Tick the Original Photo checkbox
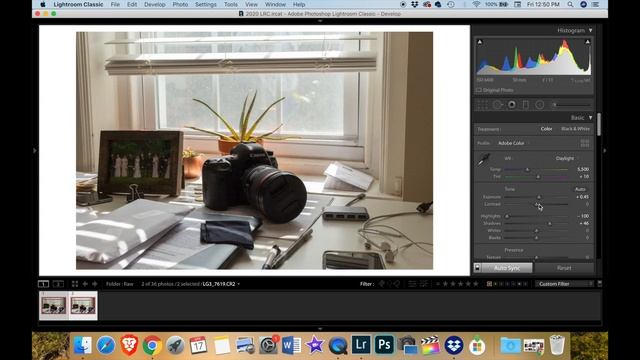This screenshot has width=640, height=360. (479, 90)
